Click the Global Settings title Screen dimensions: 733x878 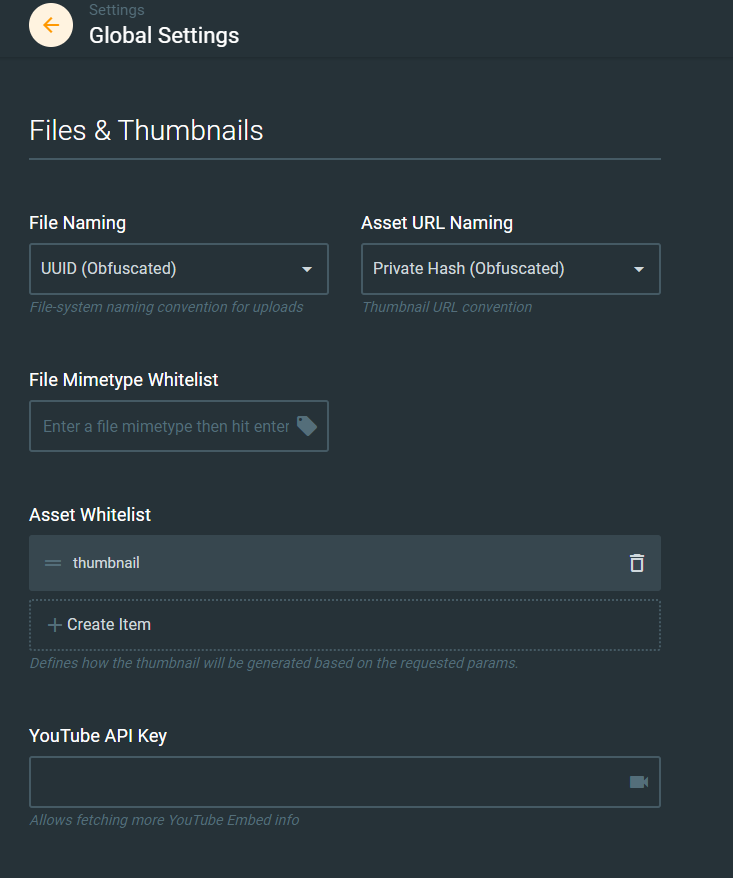click(164, 35)
